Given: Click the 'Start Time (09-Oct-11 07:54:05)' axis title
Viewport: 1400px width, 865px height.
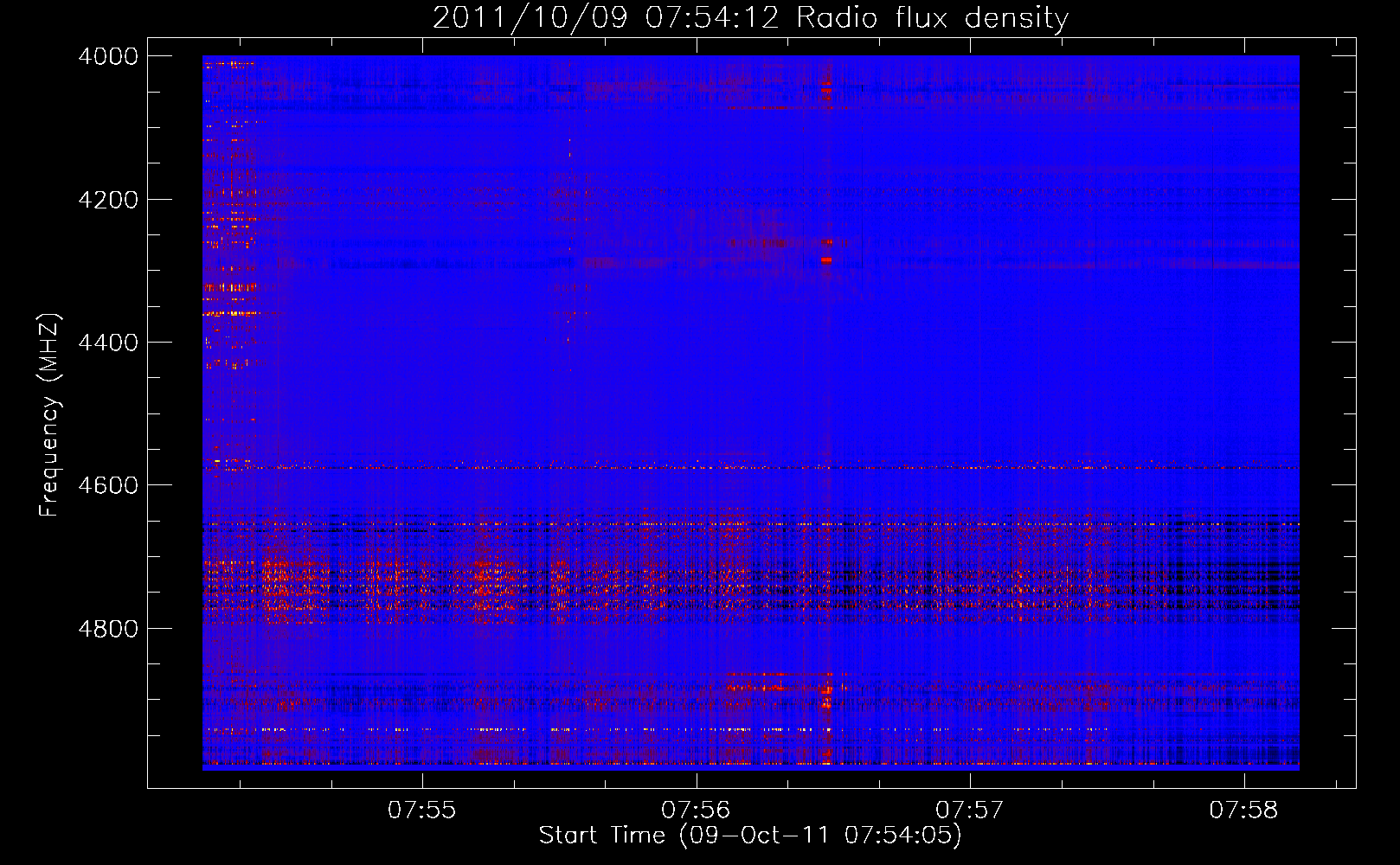Looking at the screenshot, I should (x=750, y=836).
